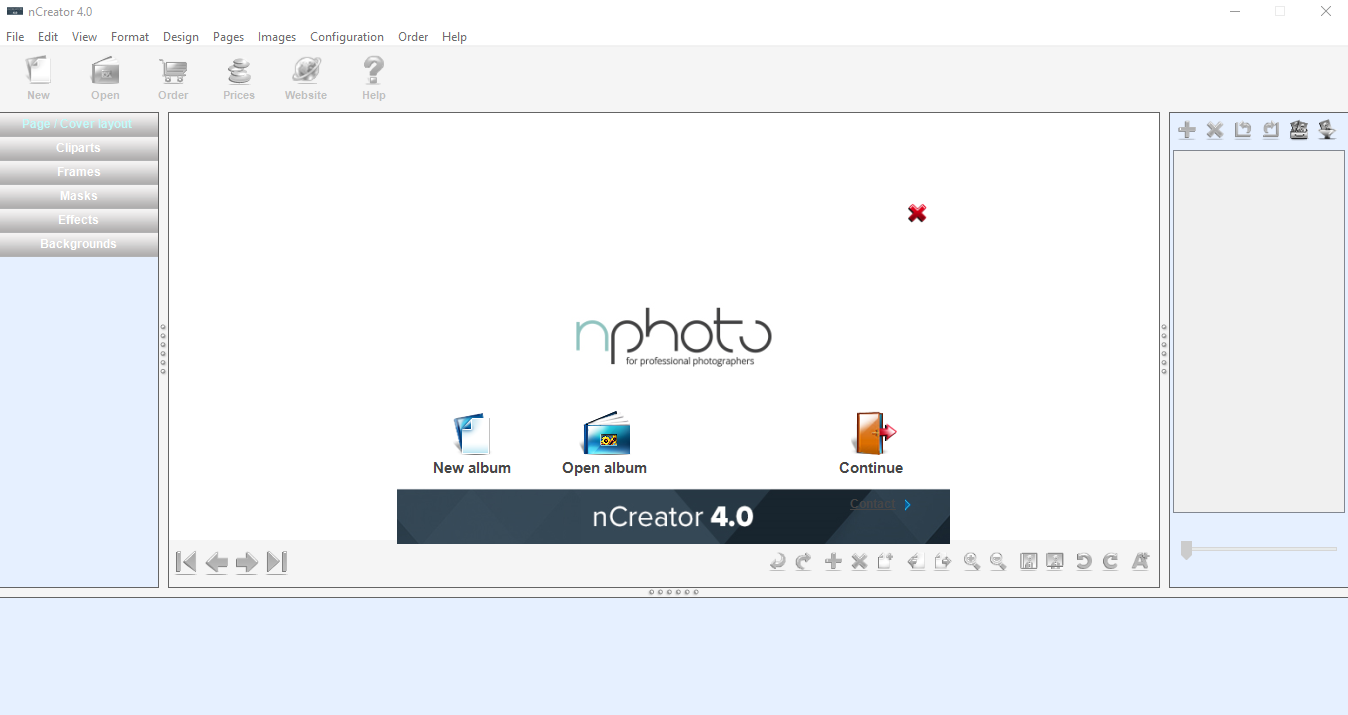Open the View menu
The height and width of the screenshot is (715, 1348).
click(x=85, y=37)
